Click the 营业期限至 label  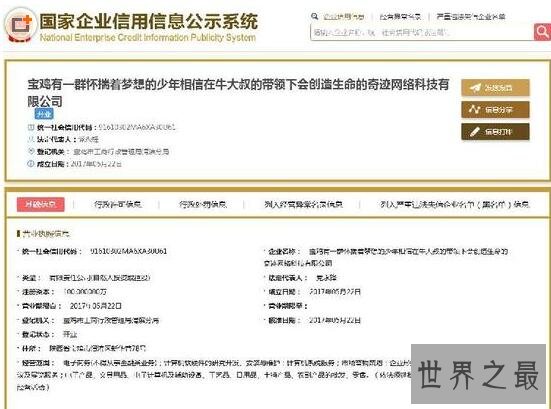click(287, 306)
